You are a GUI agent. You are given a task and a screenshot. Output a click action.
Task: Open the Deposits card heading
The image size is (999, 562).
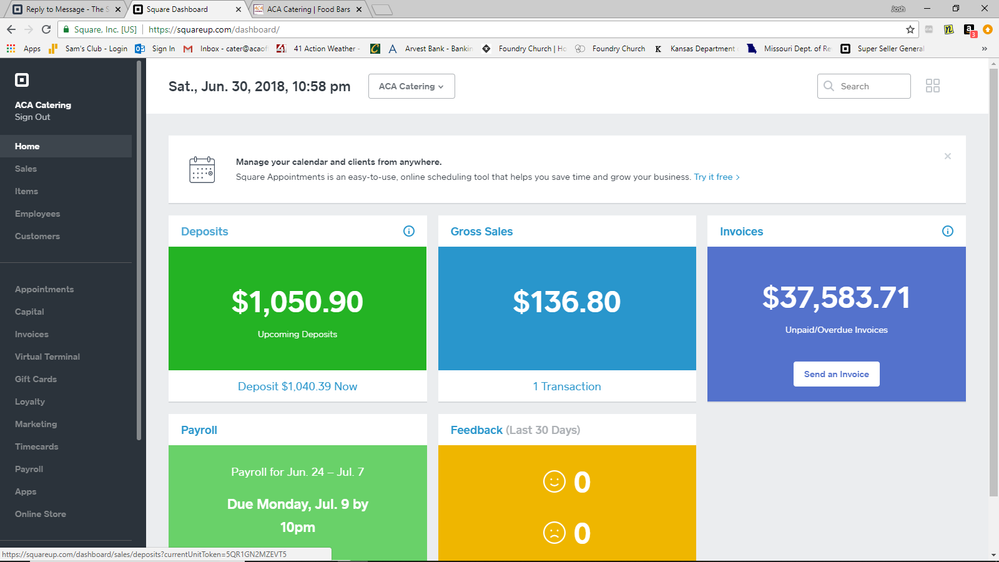click(205, 231)
